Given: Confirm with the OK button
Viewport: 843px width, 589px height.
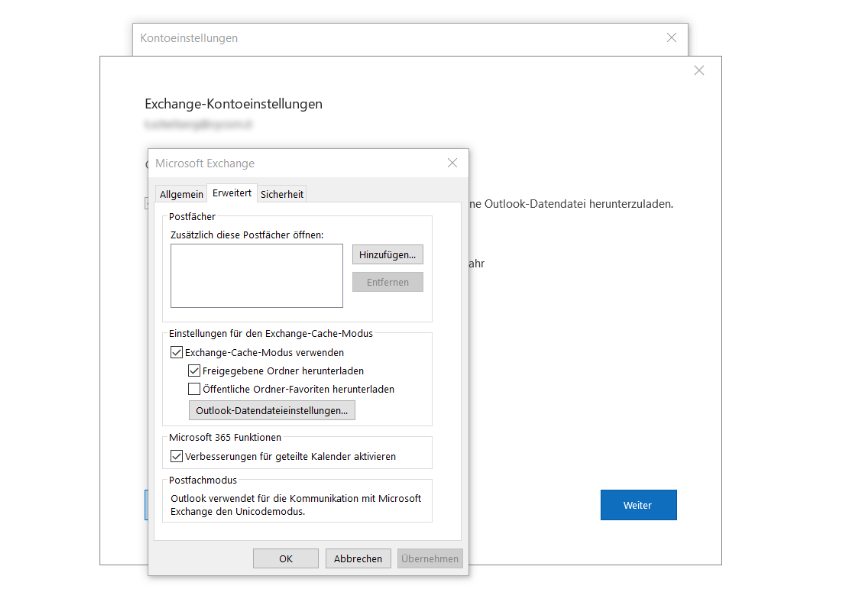Looking at the screenshot, I should coord(286,558).
